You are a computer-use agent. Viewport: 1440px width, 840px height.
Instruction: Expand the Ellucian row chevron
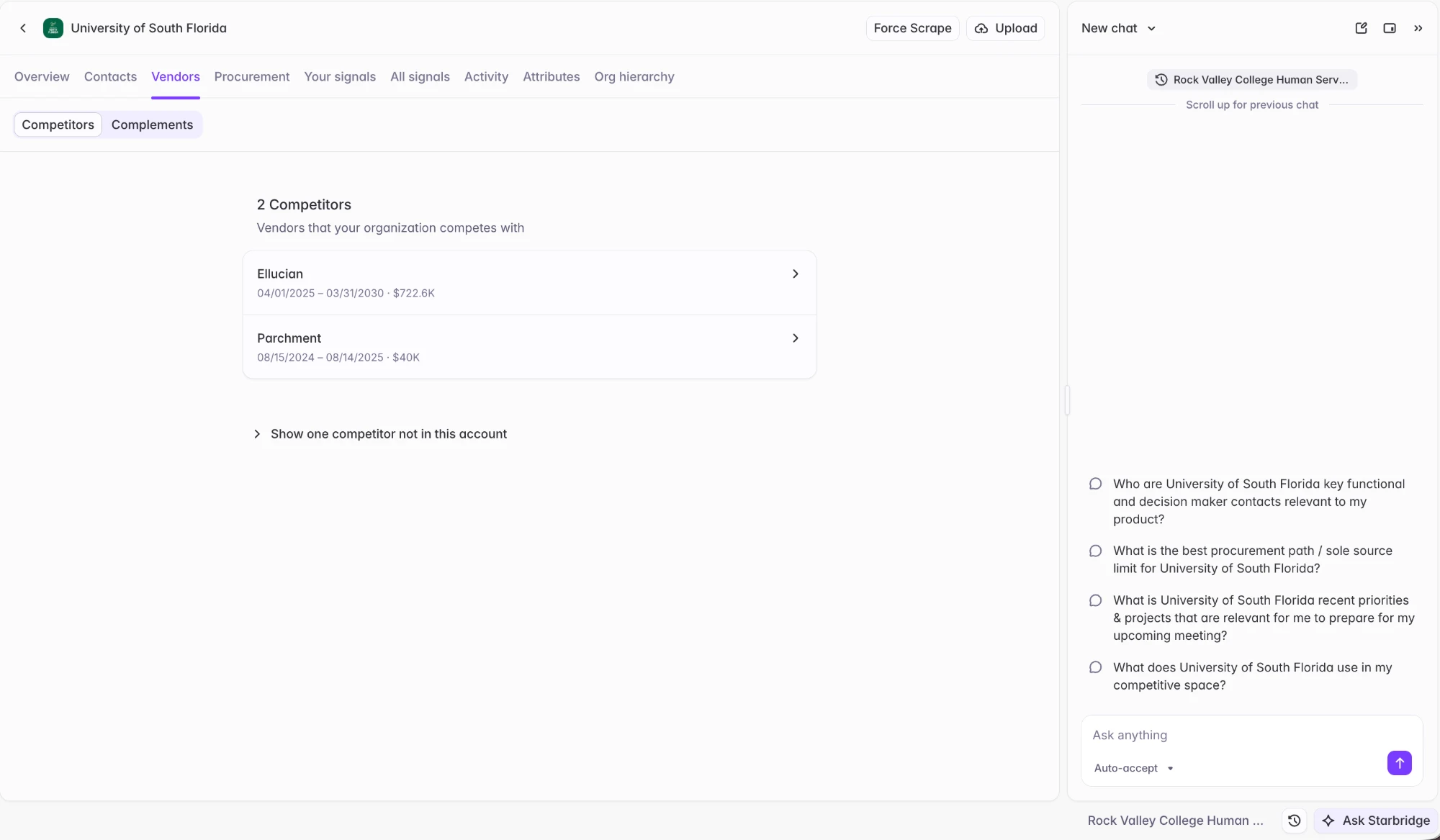click(x=795, y=274)
